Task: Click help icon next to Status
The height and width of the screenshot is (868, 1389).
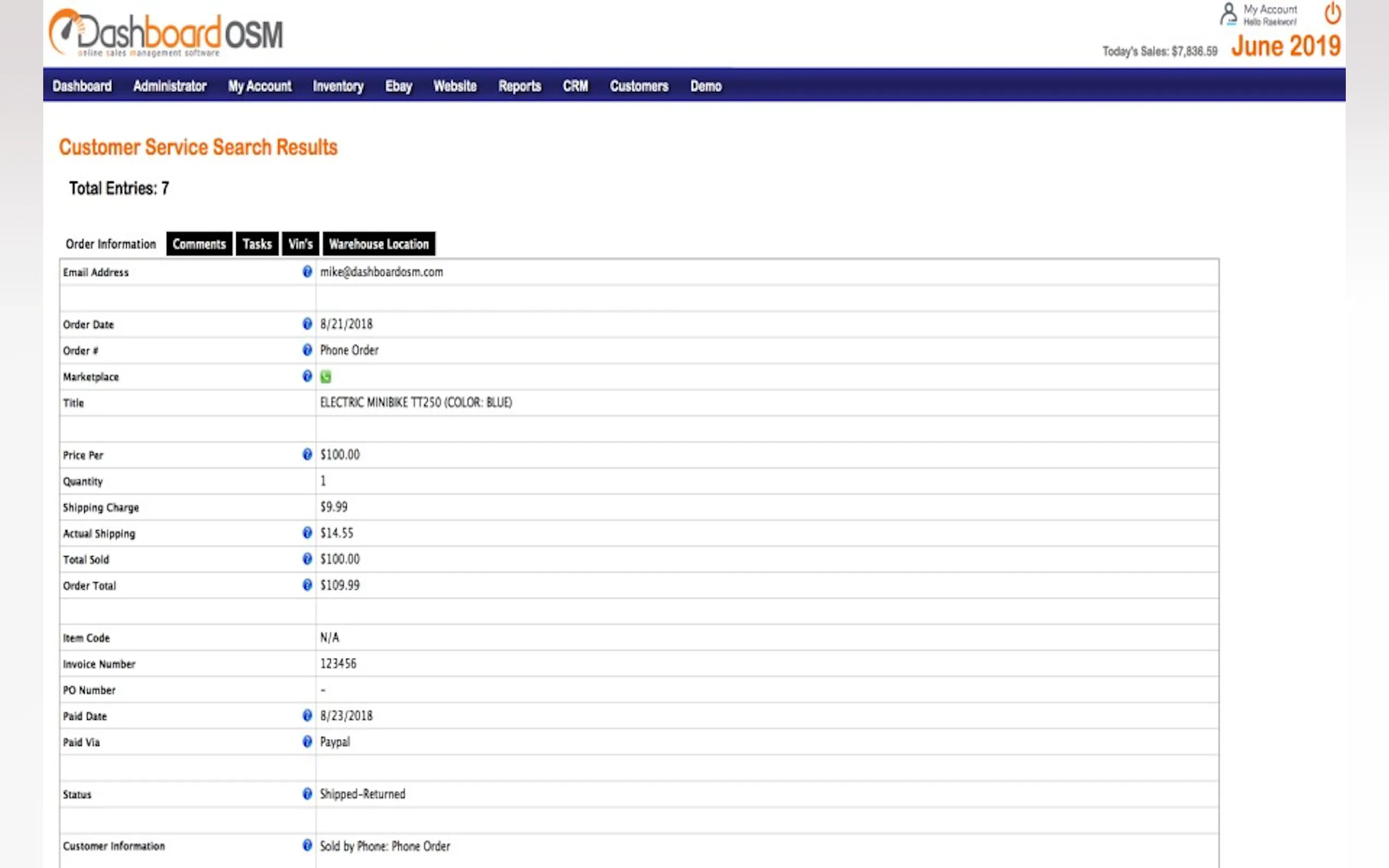Action: coord(307,793)
